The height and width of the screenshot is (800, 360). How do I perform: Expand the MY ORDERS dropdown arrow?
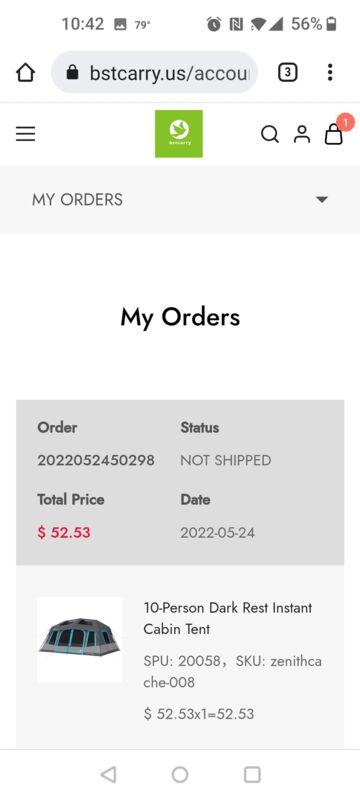[322, 199]
